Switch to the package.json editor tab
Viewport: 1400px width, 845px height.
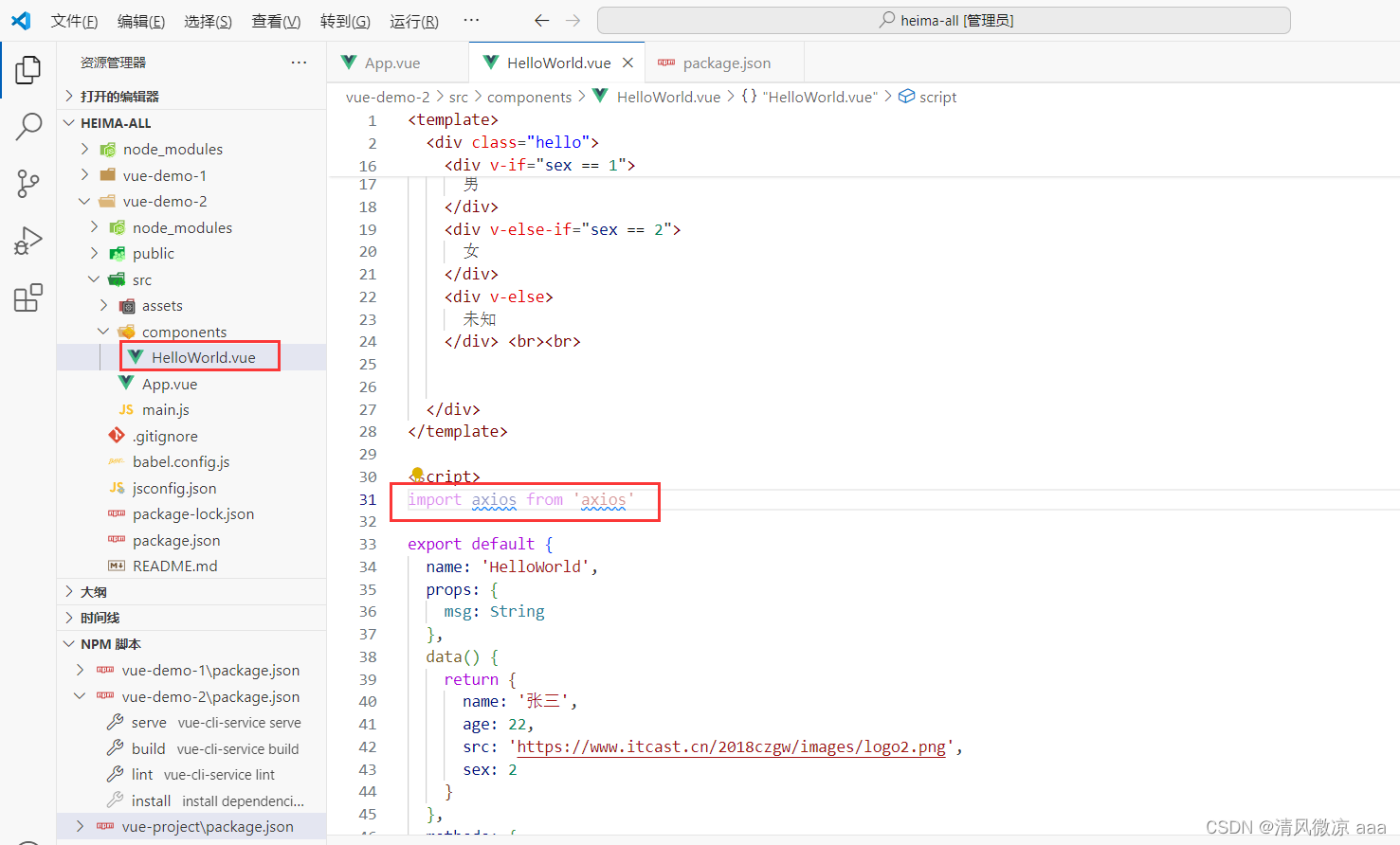(725, 63)
